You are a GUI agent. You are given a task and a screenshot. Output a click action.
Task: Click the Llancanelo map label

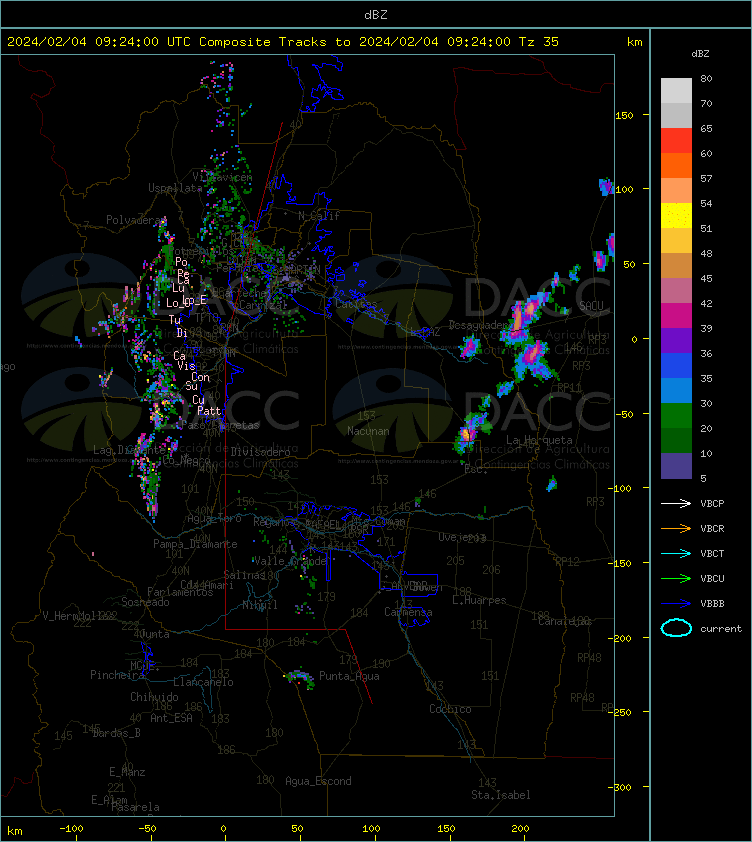coord(203,682)
